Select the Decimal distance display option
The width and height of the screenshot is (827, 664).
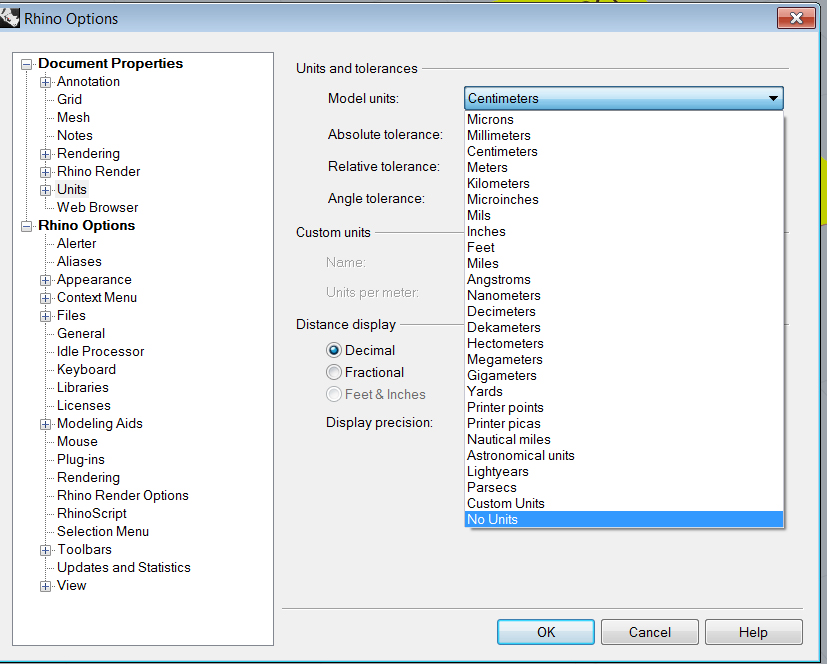click(x=333, y=350)
